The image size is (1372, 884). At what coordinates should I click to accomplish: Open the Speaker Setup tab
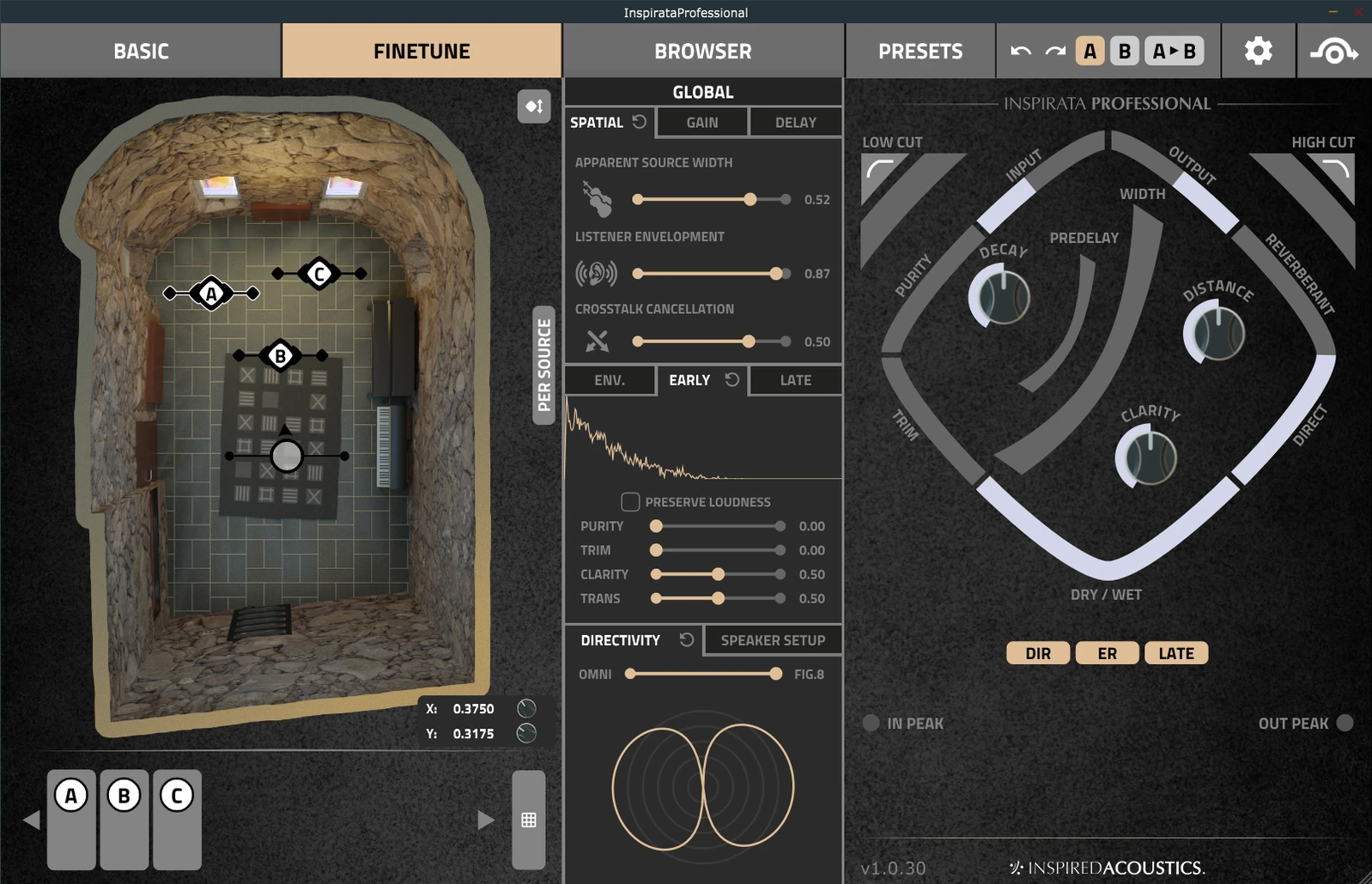coord(773,640)
